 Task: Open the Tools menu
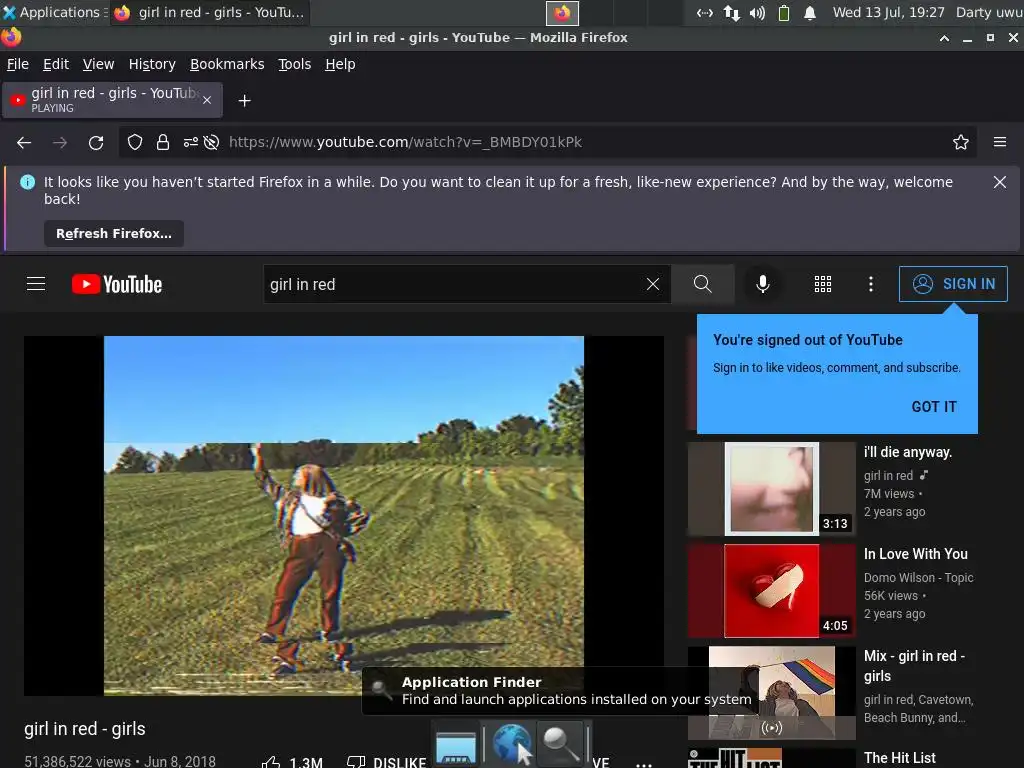pyautogui.click(x=295, y=64)
